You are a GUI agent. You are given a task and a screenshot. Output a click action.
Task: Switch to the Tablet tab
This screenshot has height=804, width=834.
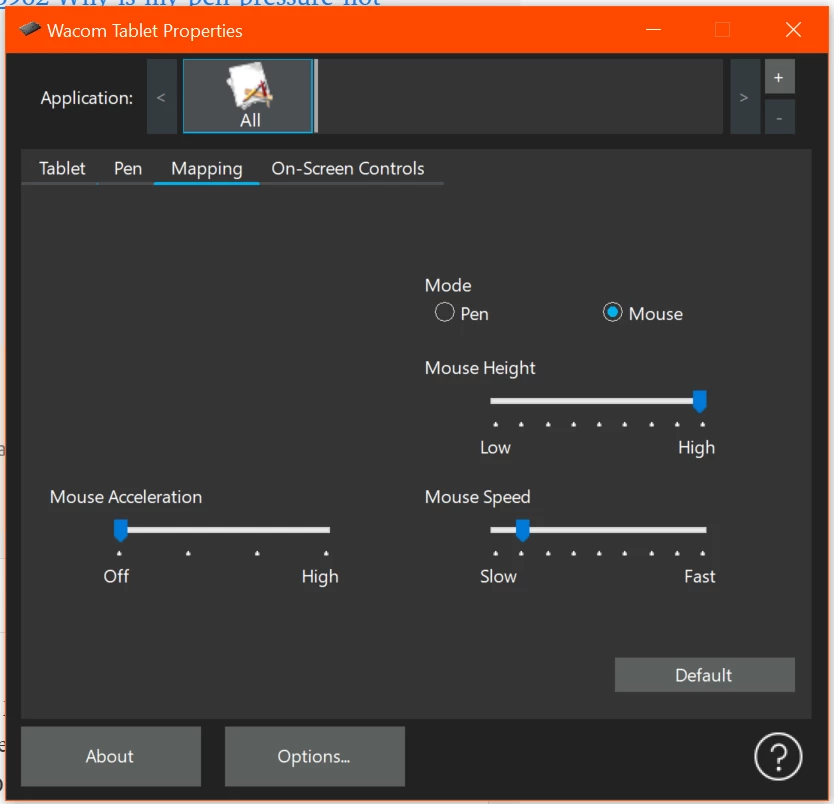pyautogui.click(x=62, y=169)
